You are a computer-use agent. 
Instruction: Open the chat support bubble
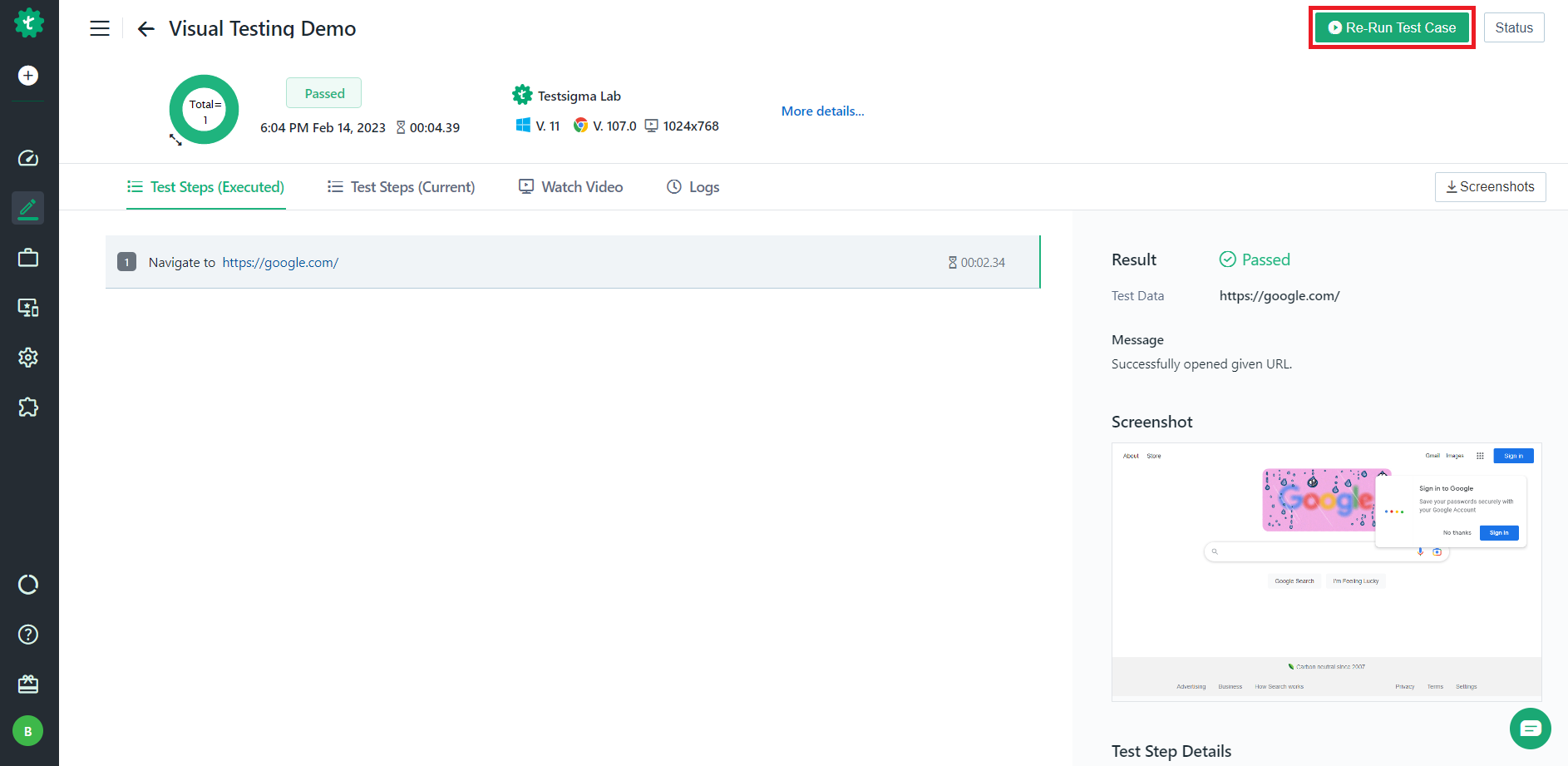1531,729
